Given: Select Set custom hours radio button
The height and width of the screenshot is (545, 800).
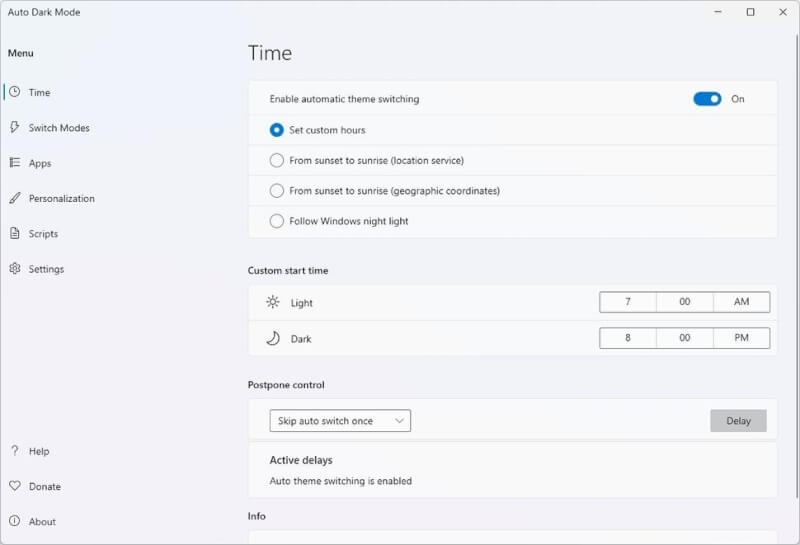Looking at the screenshot, I should click(x=277, y=130).
